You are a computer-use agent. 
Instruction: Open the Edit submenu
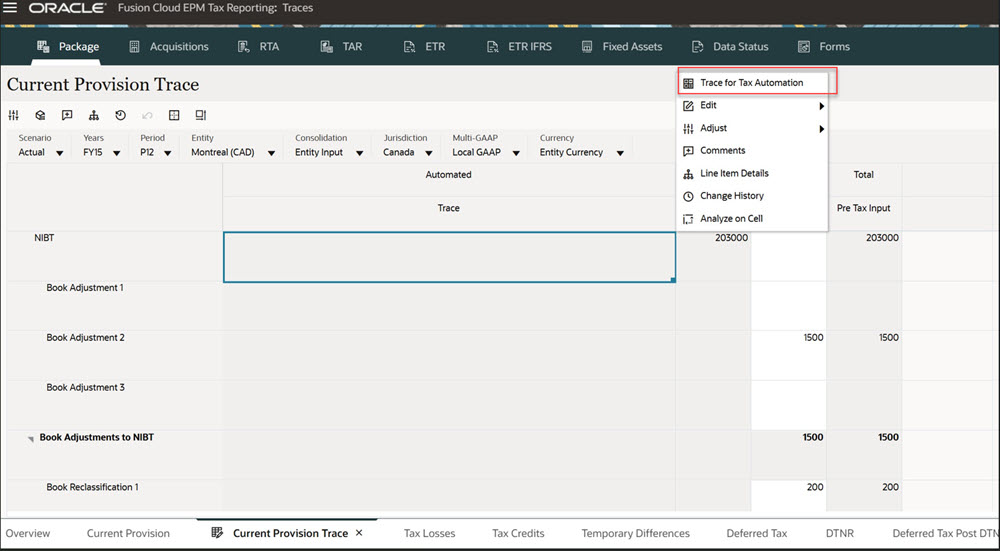753,105
